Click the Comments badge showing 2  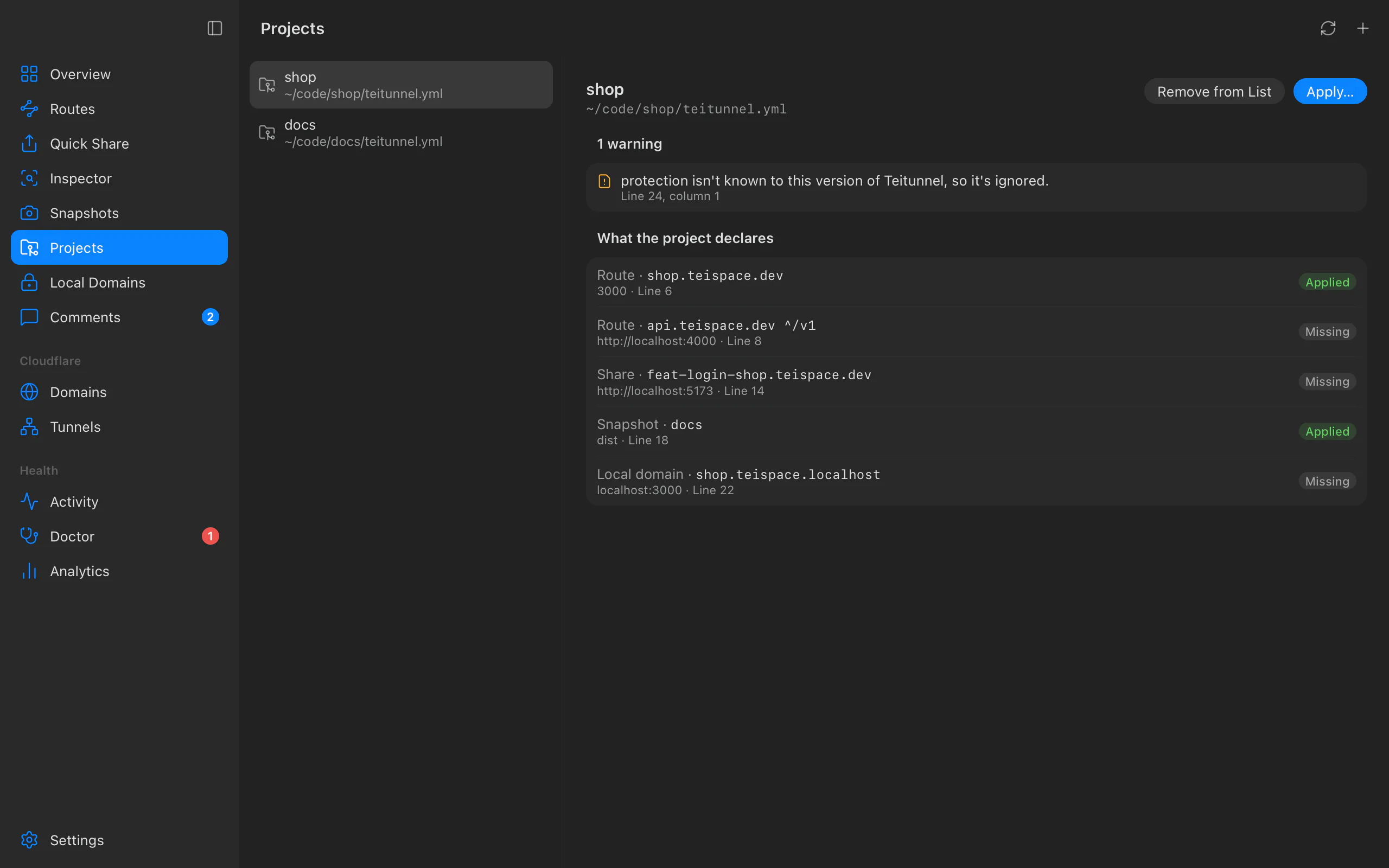tap(210, 317)
